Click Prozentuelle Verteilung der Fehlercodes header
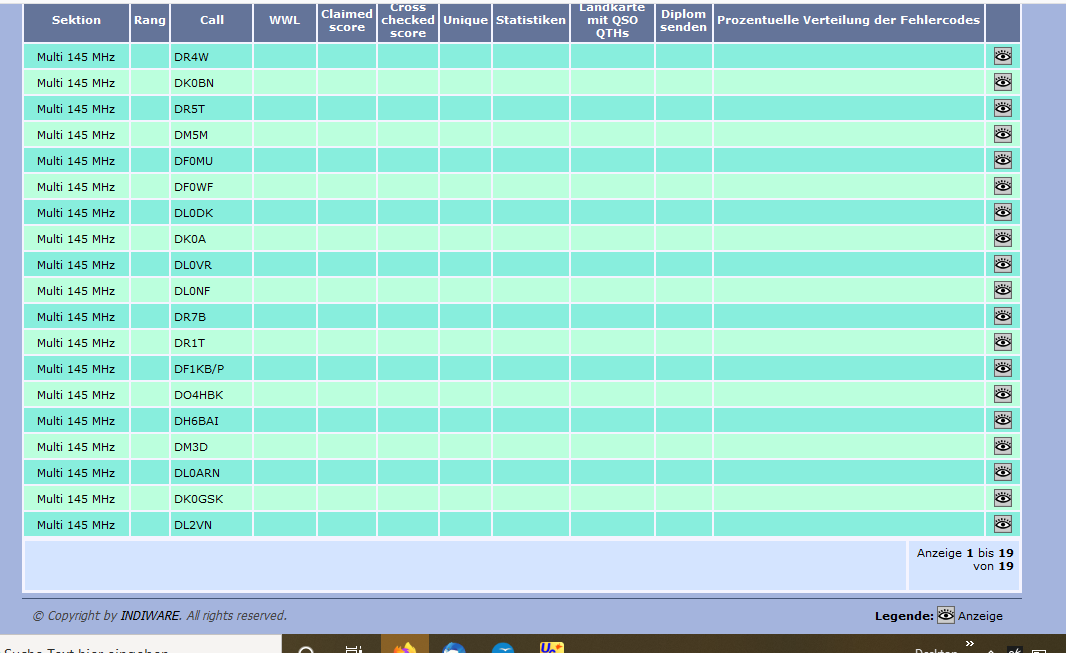This screenshot has height=653, width=1066. (x=848, y=20)
